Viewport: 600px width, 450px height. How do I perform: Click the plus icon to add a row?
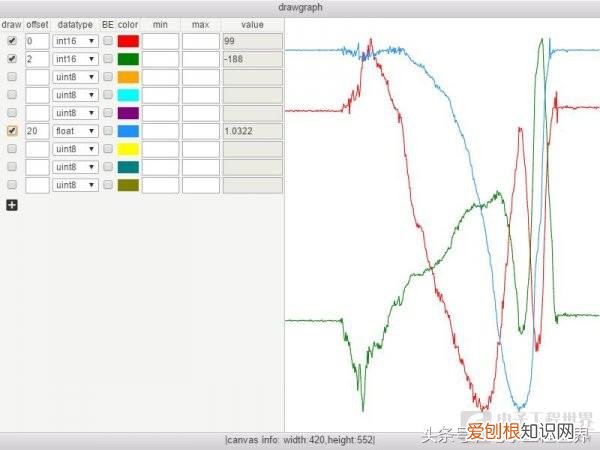pos(12,205)
